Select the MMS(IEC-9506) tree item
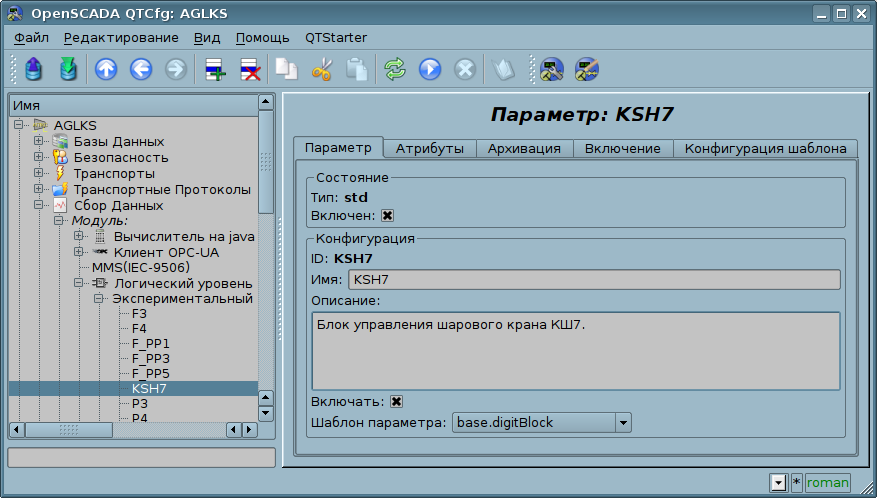The width and height of the screenshot is (877, 498). pos(141,267)
